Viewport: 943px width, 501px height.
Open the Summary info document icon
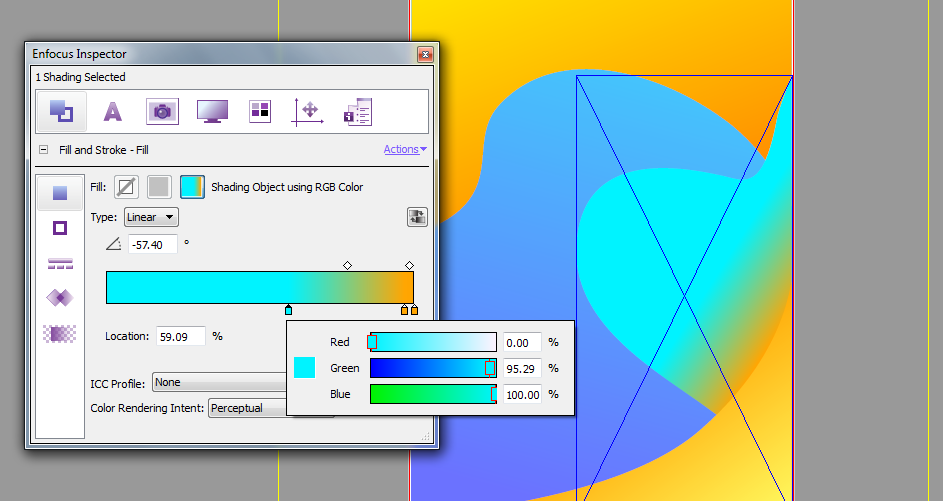[x=358, y=112]
